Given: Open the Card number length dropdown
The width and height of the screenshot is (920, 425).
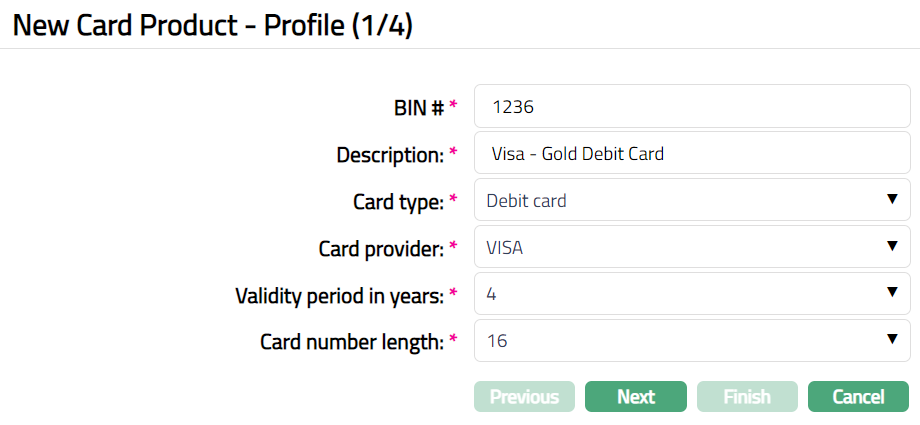Looking at the screenshot, I should [690, 341].
